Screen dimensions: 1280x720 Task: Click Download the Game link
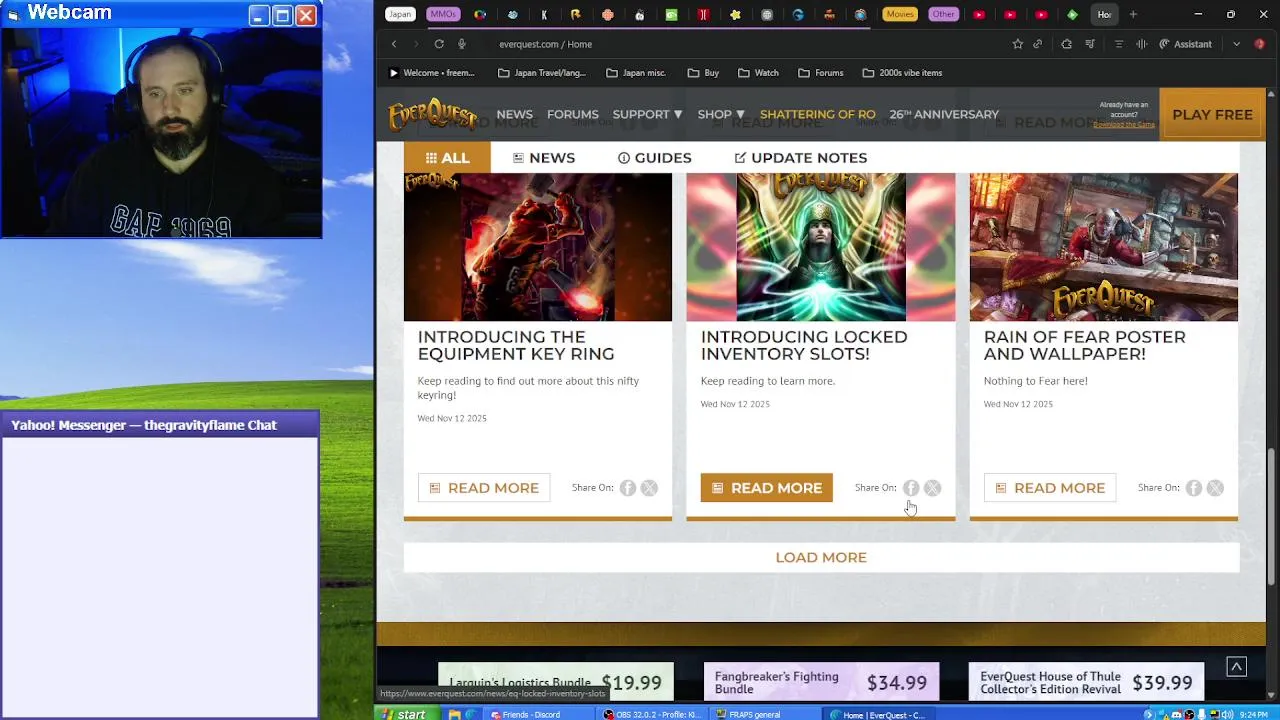coord(1123,124)
